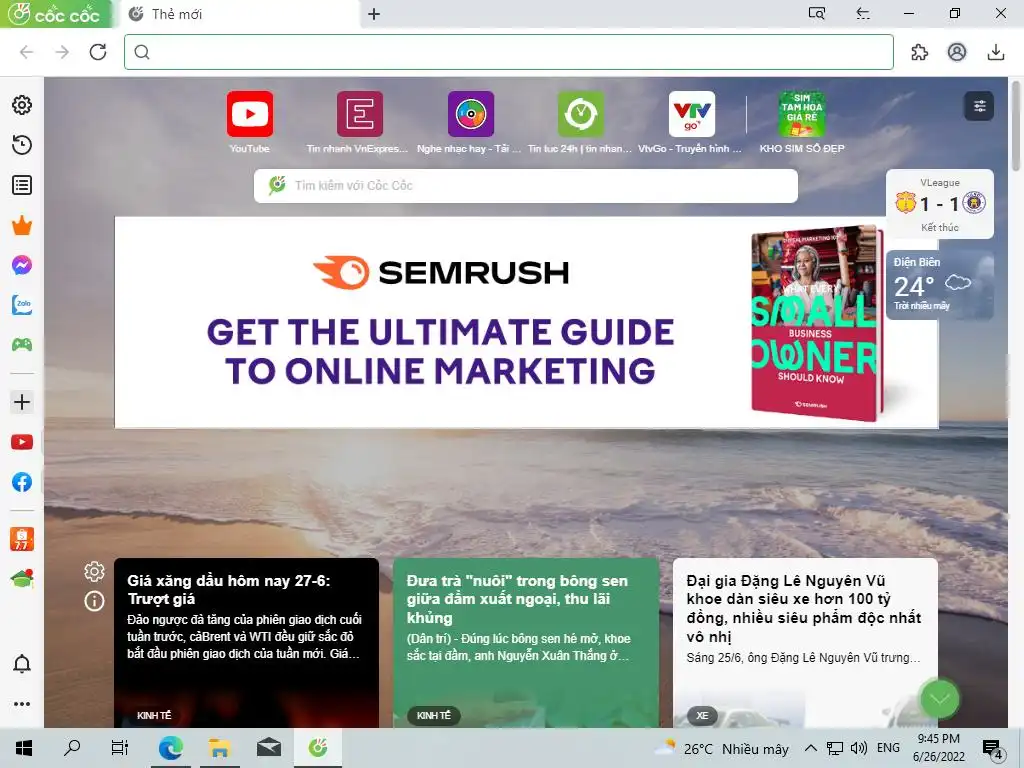Open File Explorer from taskbar

click(219, 748)
